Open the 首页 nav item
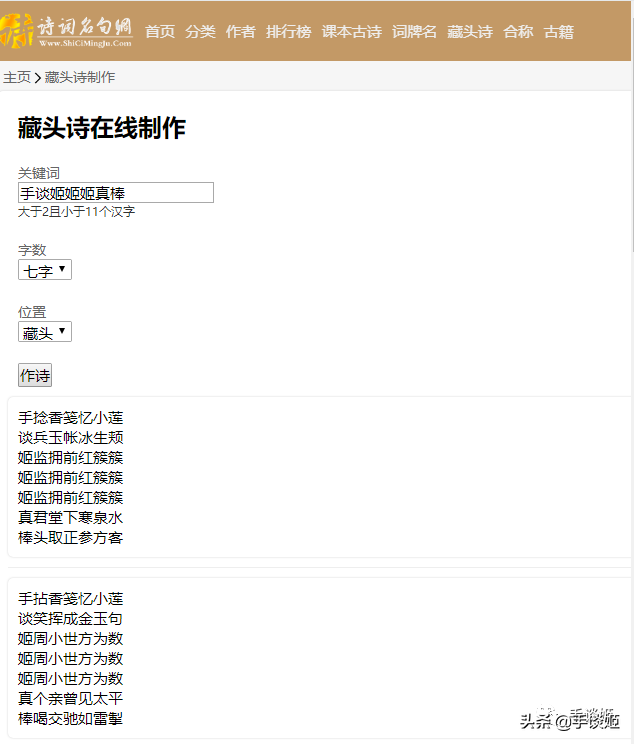This screenshot has width=634, height=744. [x=160, y=32]
